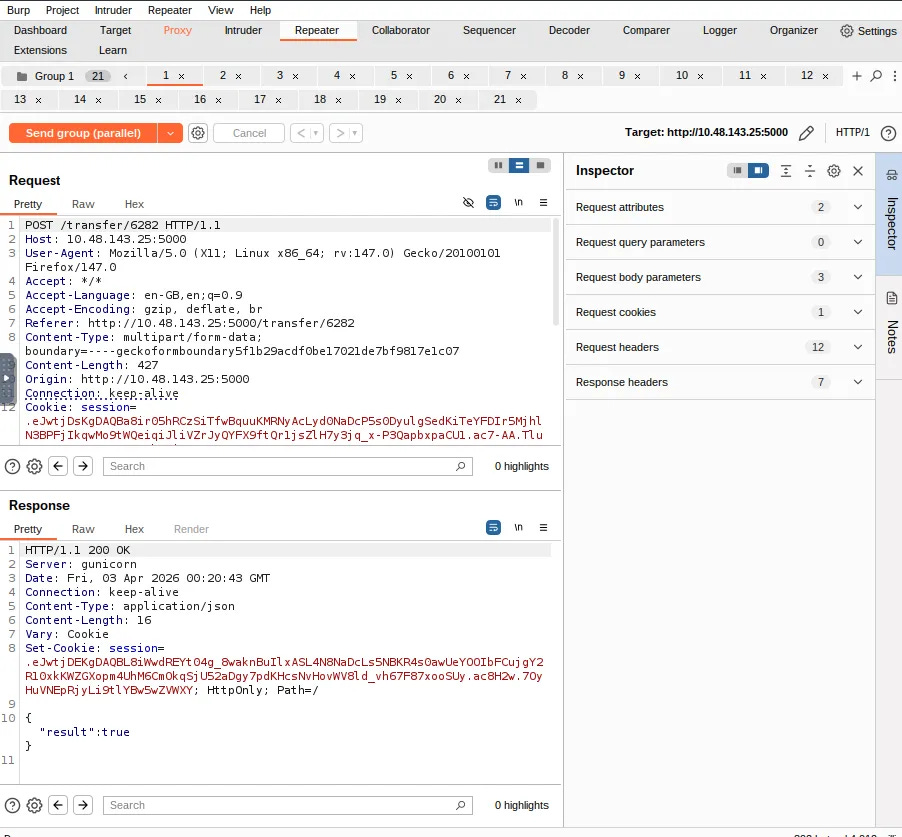Toggle hide non-printable characters in request
Screen dimensions: 902x837
[x=468, y=202]
